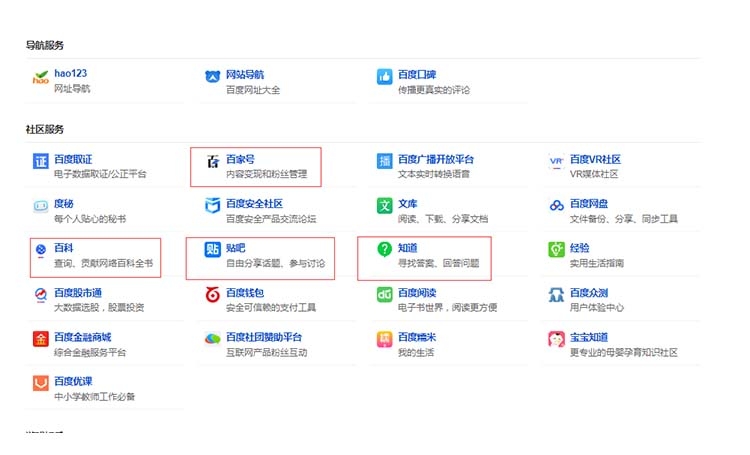Click the 度秘 robot icon
Screen dimensions: 750x455
pyautogui.click(x=41, y=206)
